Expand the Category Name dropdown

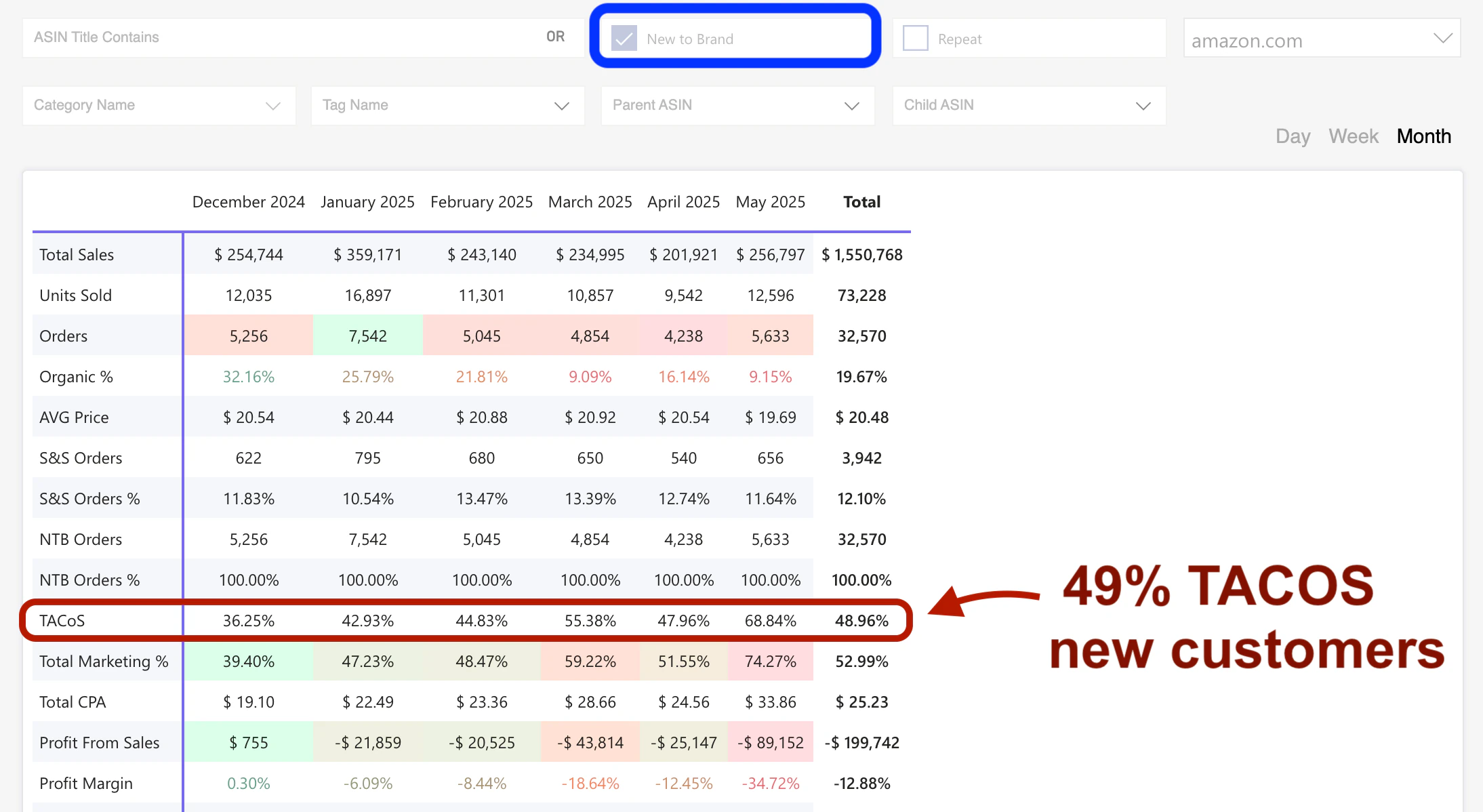[159, 105]
